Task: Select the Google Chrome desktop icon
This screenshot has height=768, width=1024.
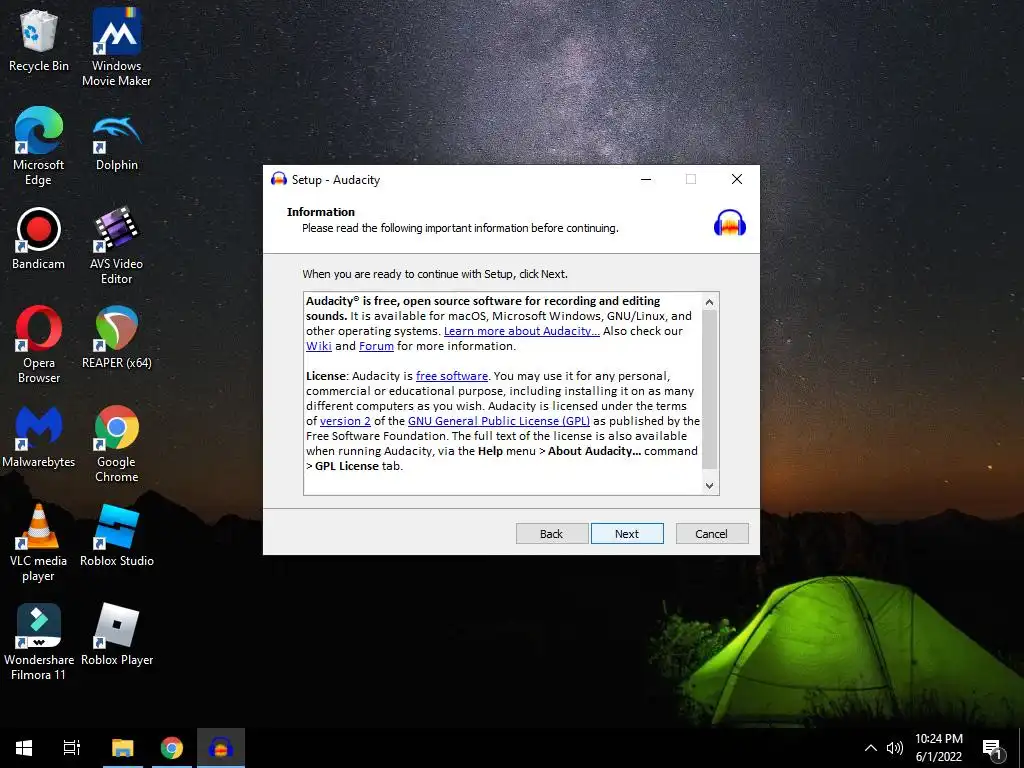Action: 116,444
